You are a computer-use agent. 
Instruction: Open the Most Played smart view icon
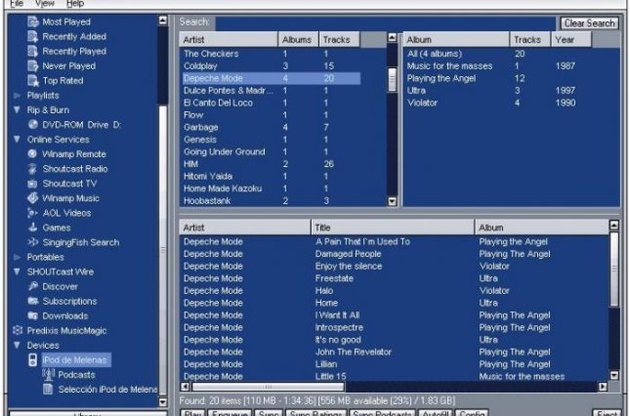33,22
